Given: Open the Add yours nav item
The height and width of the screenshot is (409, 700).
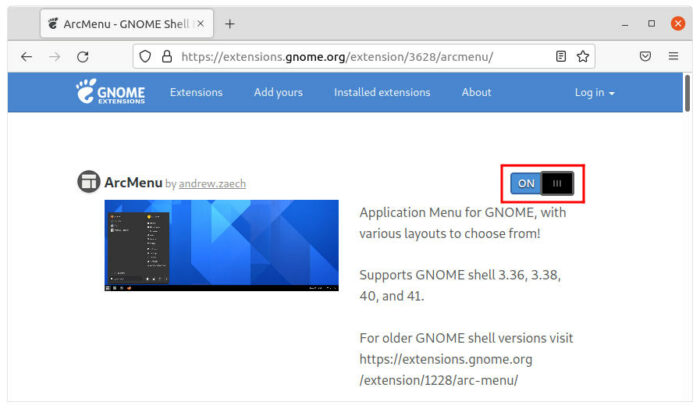Looking at the screenshot, I should tap(278, 92).
